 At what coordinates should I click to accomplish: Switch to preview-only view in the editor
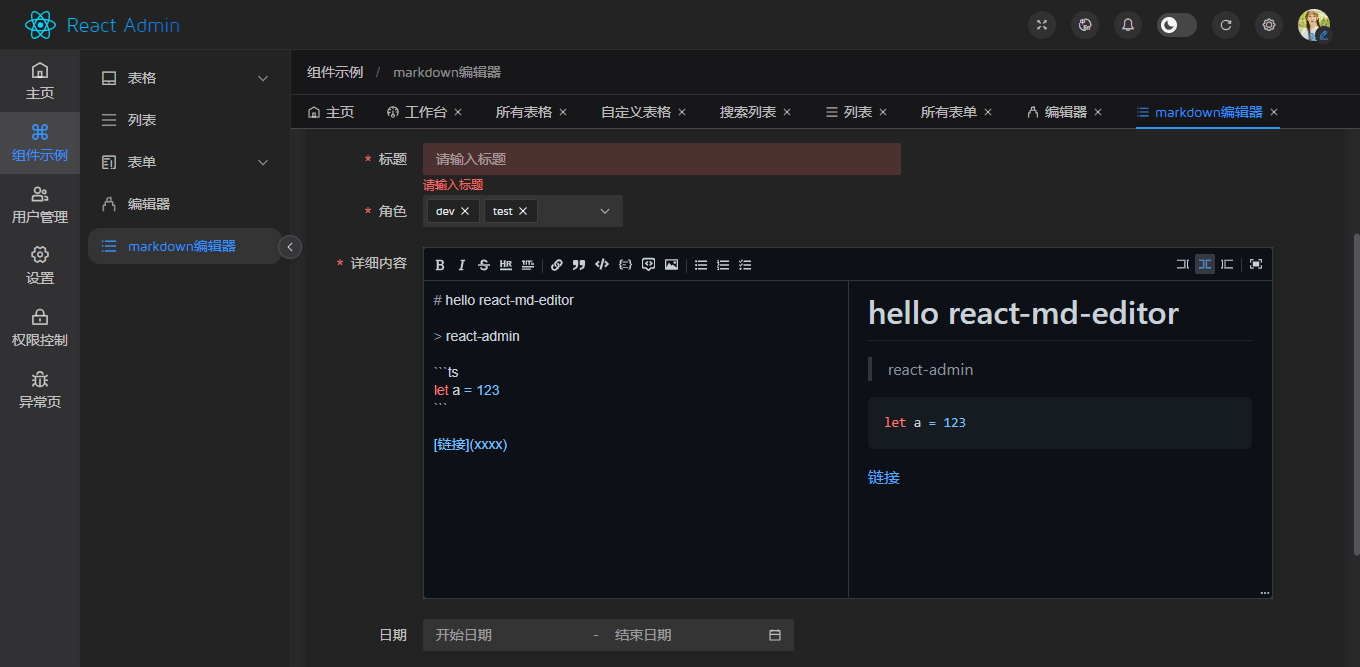1227,264
